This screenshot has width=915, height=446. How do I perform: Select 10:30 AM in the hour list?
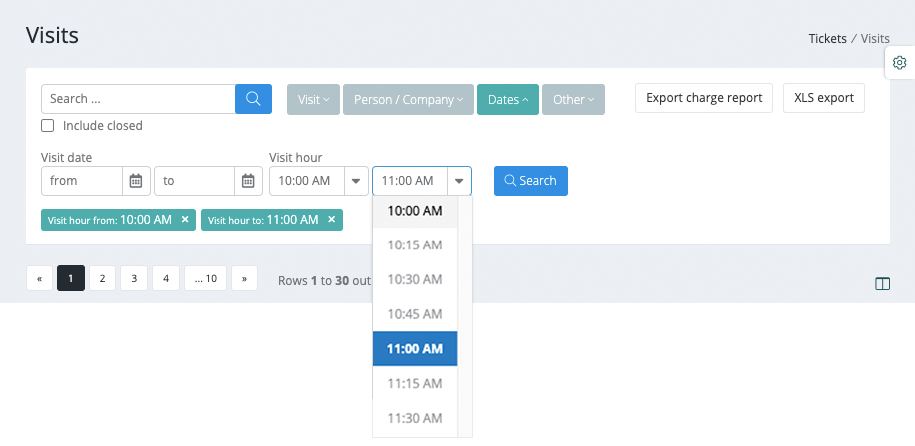click(x=415, y=279)
